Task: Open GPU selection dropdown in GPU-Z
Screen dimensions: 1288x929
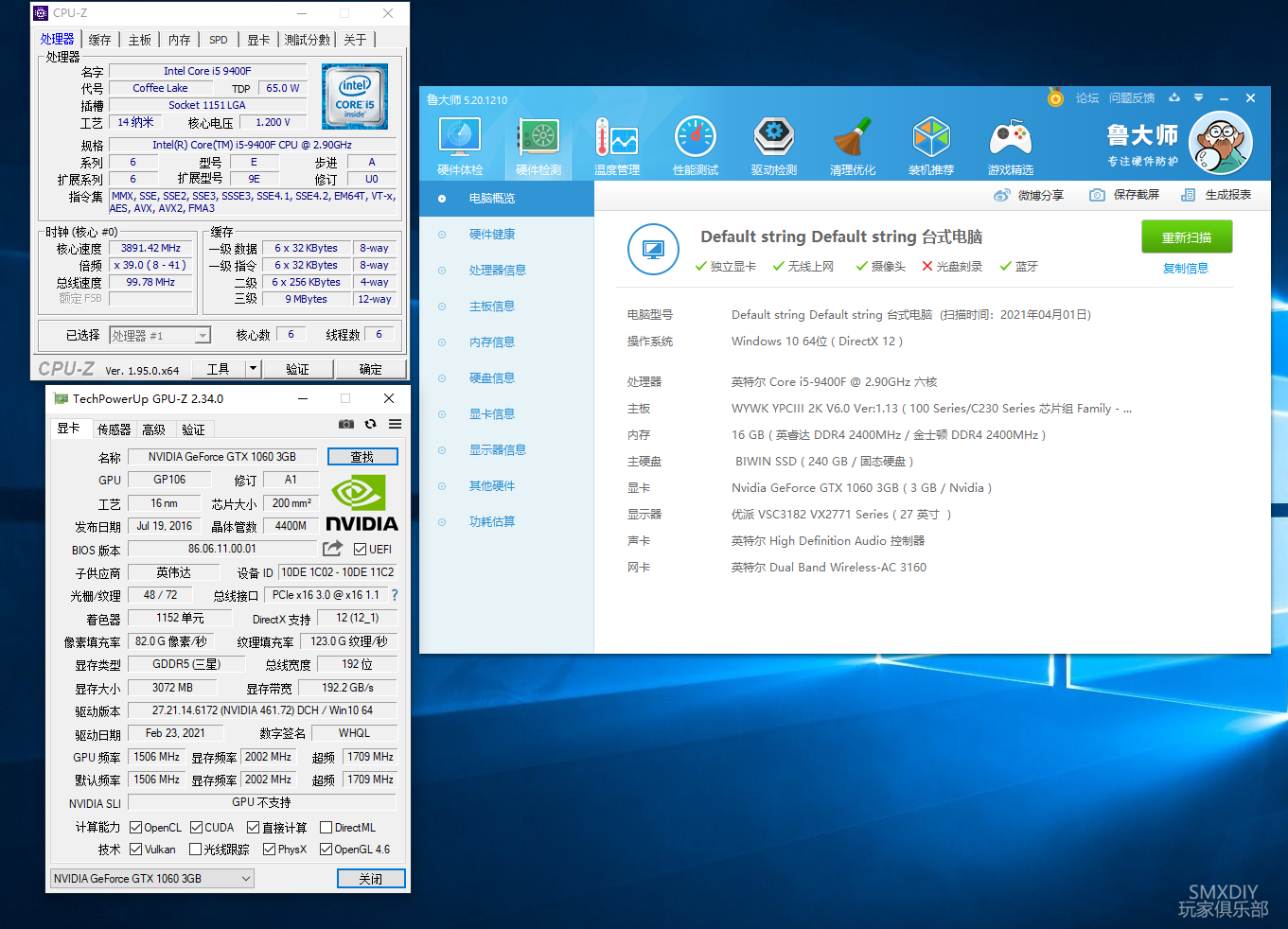Action: point(152,879)
